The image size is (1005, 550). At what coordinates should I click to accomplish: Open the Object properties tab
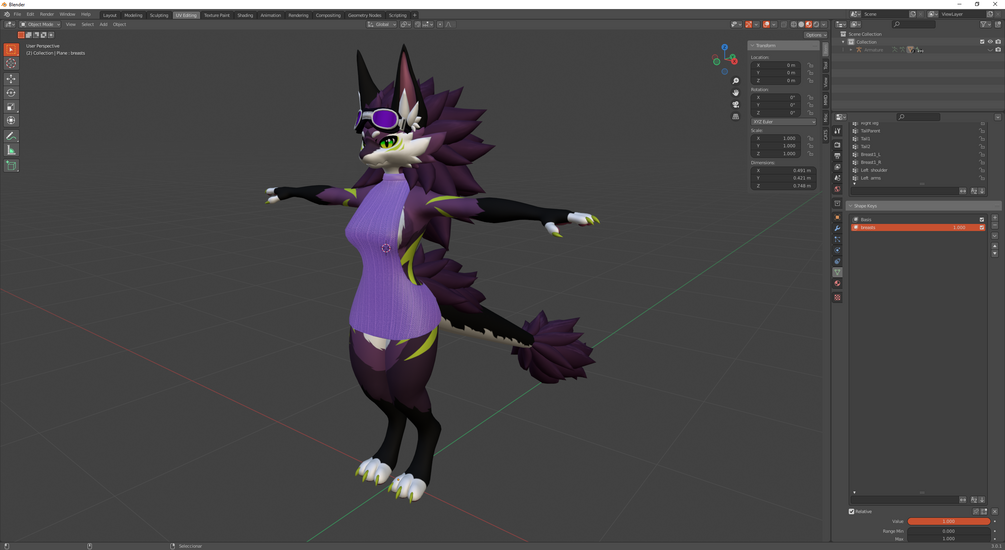click(x=837, y=217)
